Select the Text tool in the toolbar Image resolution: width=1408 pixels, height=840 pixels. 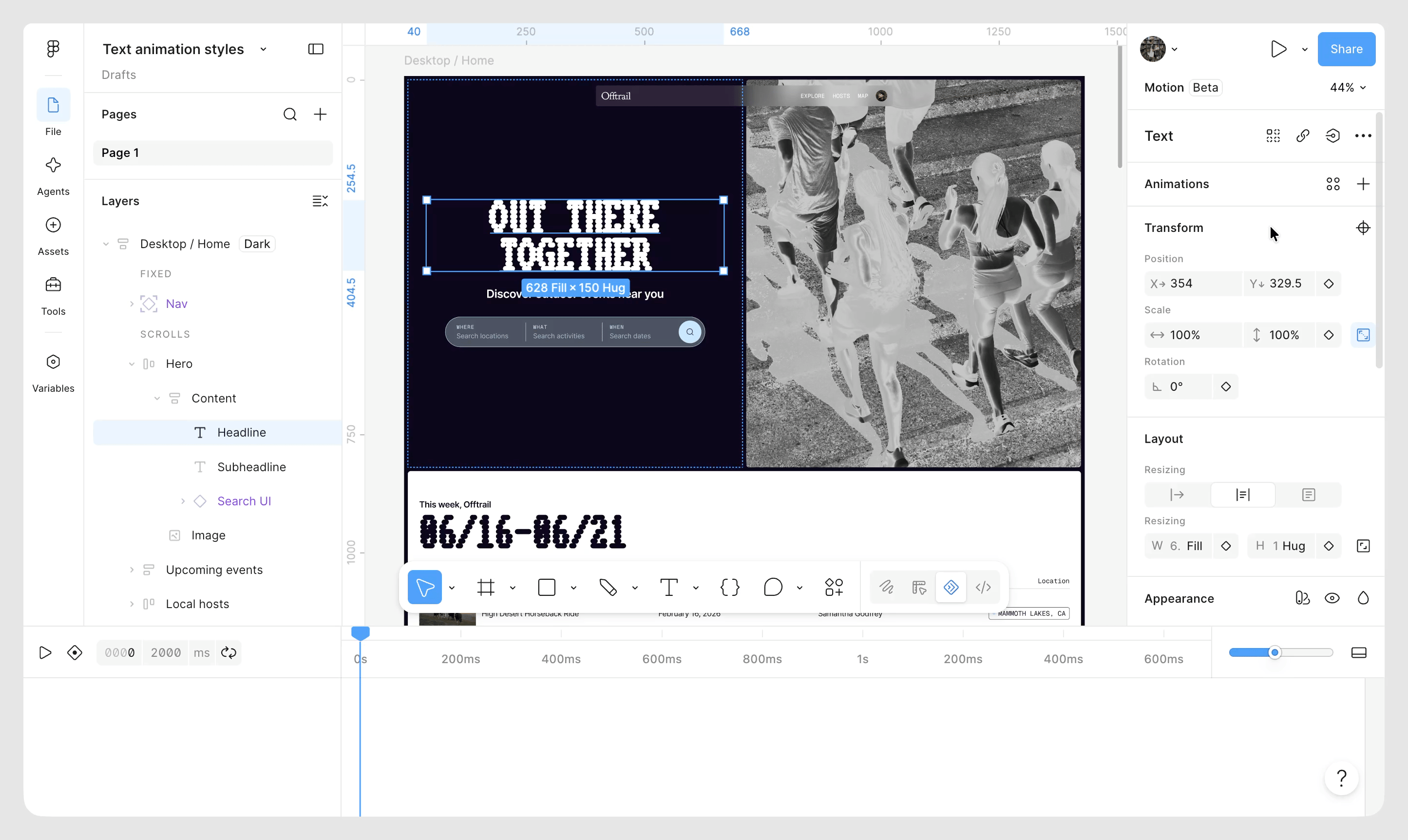[x=669, y=587]
